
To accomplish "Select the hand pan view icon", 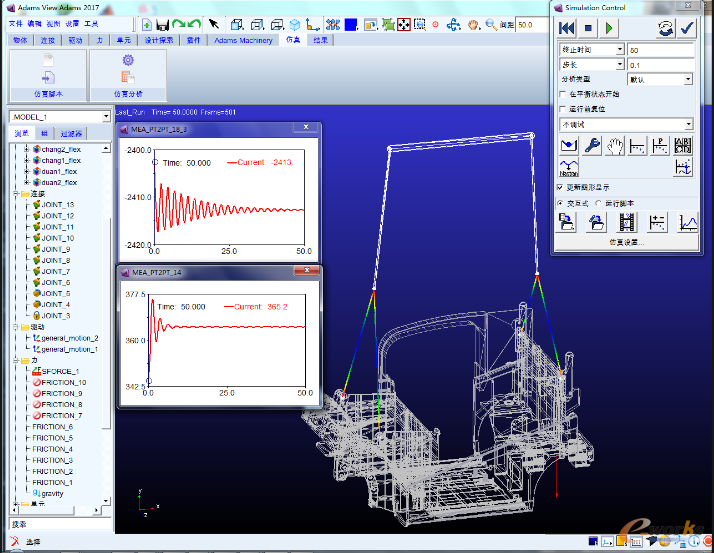I will pos(474,25).
